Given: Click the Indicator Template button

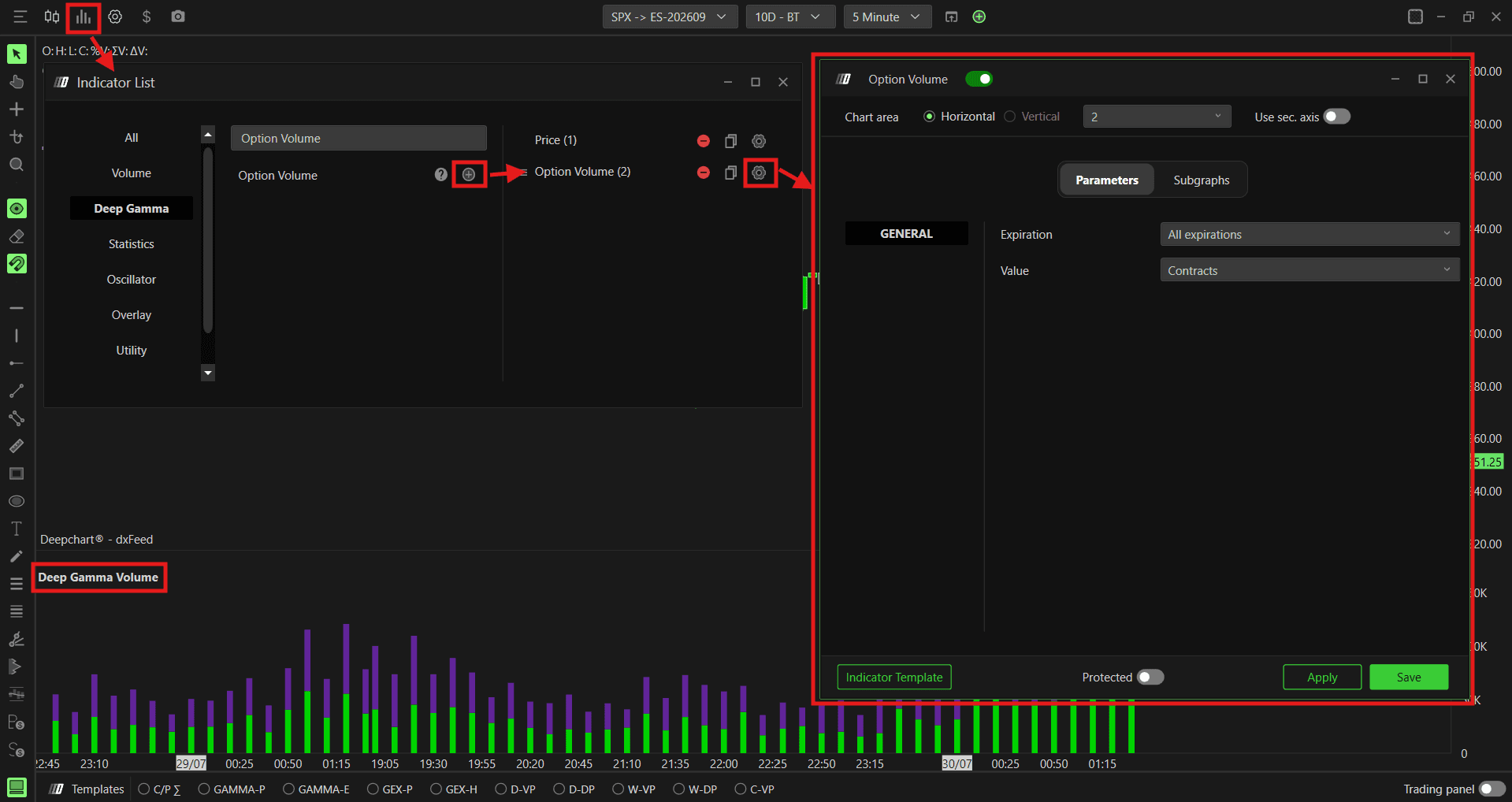Looking at the screenshot, I should coord(894,677).
